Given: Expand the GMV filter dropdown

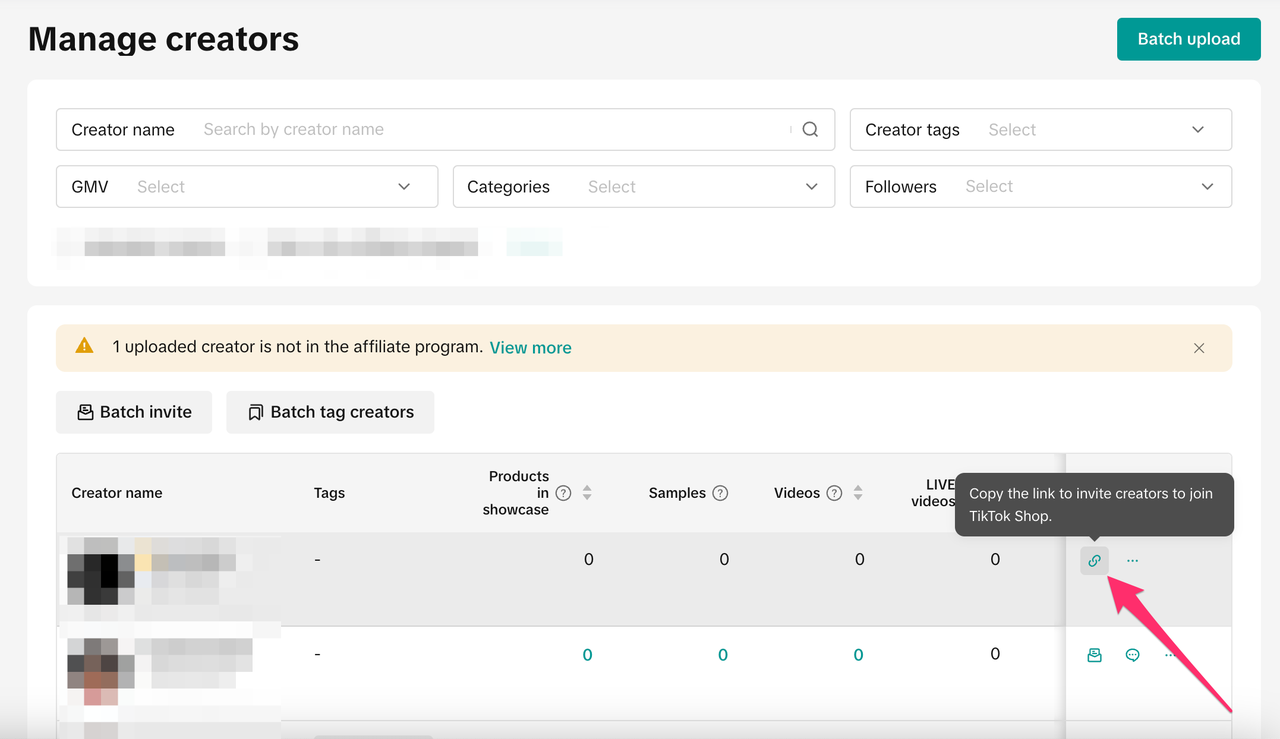Looking at the screenshot, I should 247,187.
